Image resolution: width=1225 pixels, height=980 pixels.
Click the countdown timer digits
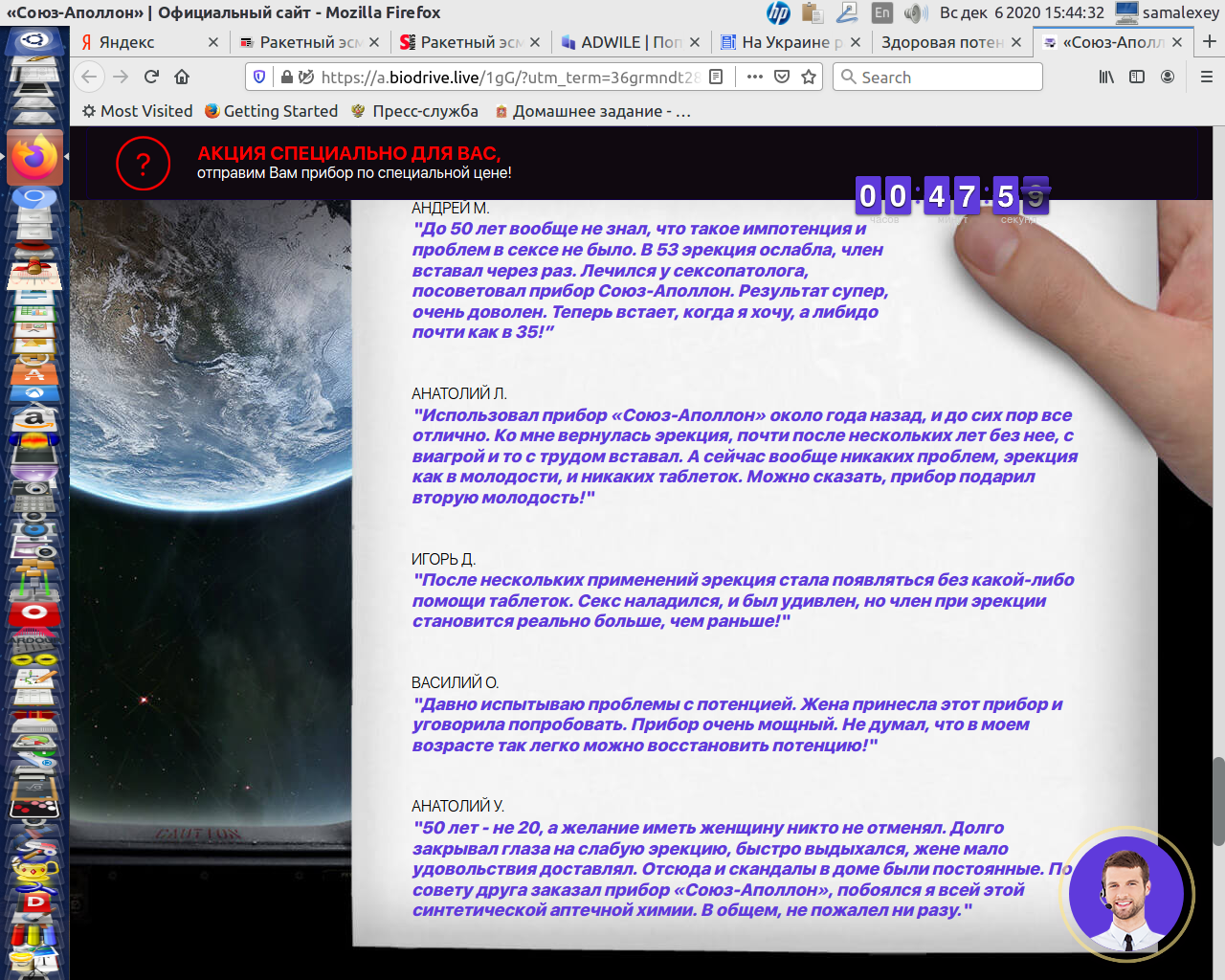(x=952, y=196)
